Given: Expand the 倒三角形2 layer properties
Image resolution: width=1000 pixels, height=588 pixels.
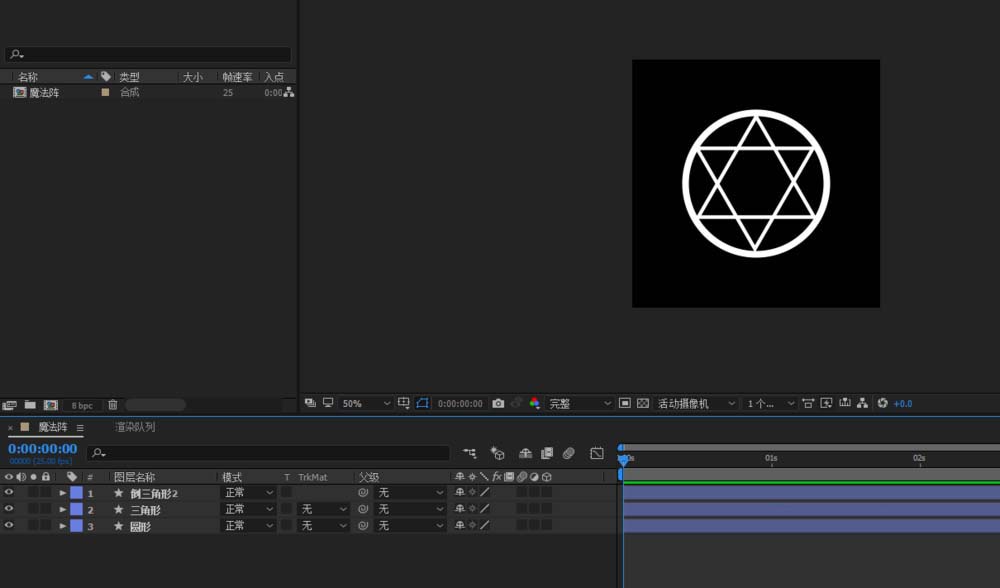Looking at the screenshot, I should (x=63, y=493).
